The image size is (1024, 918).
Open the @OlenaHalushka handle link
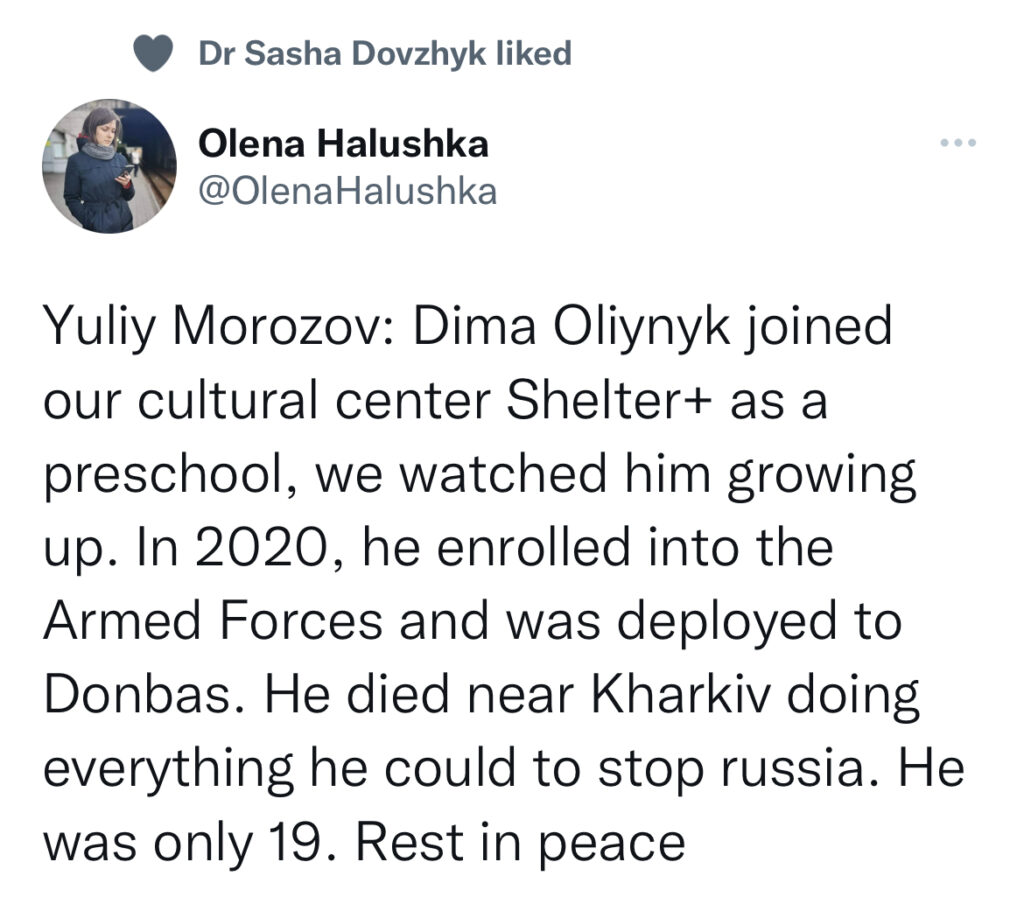click(x=347, y=192)
